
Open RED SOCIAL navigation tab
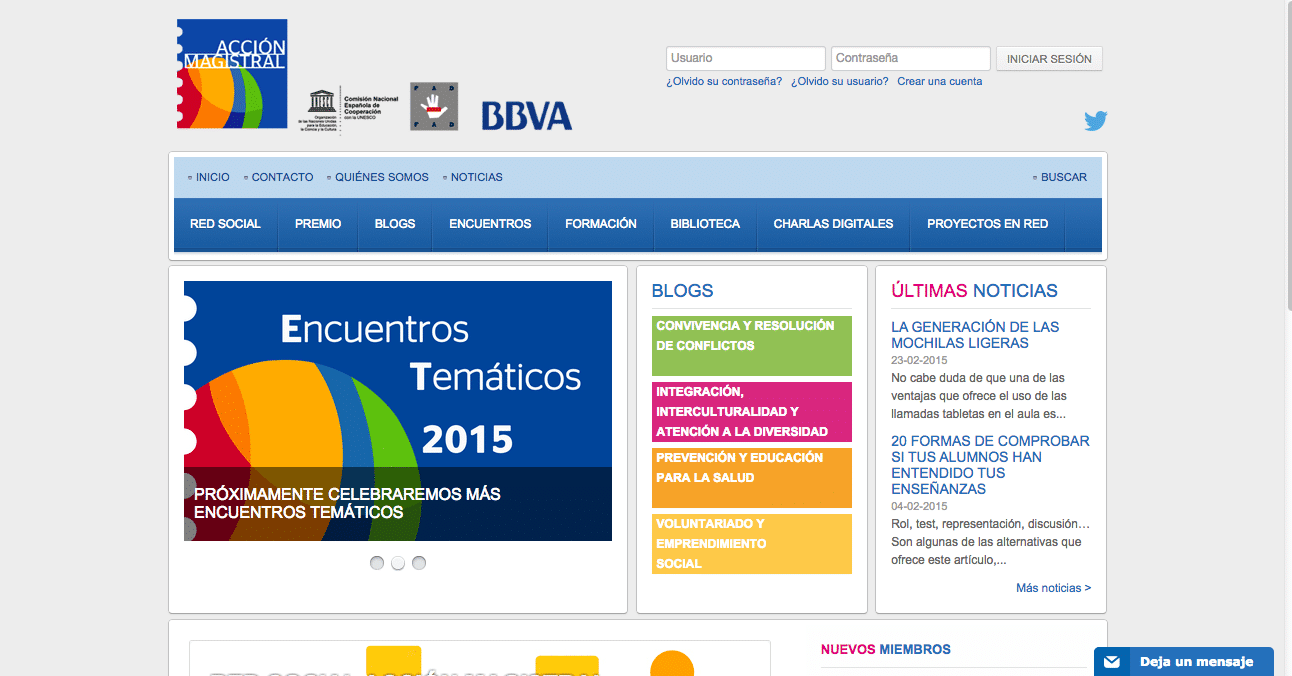click(225, 224)
